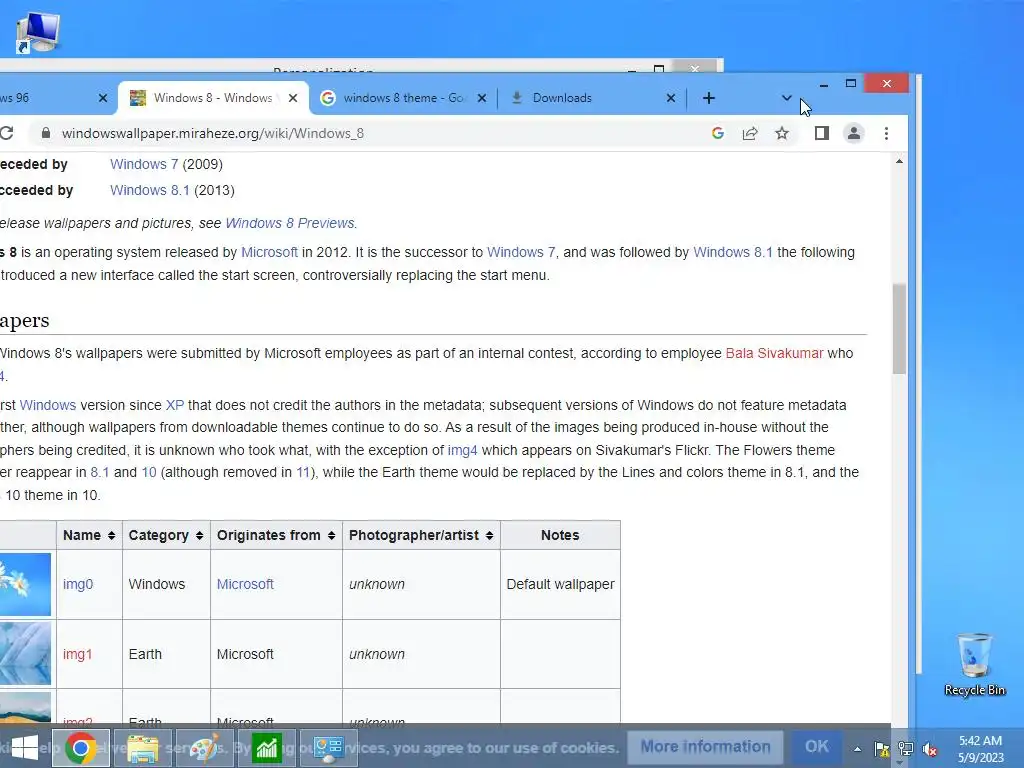Sort table by Category column
Viewport: 1024px width, 768px height.
pyautogui.click(x=166, y=536)
